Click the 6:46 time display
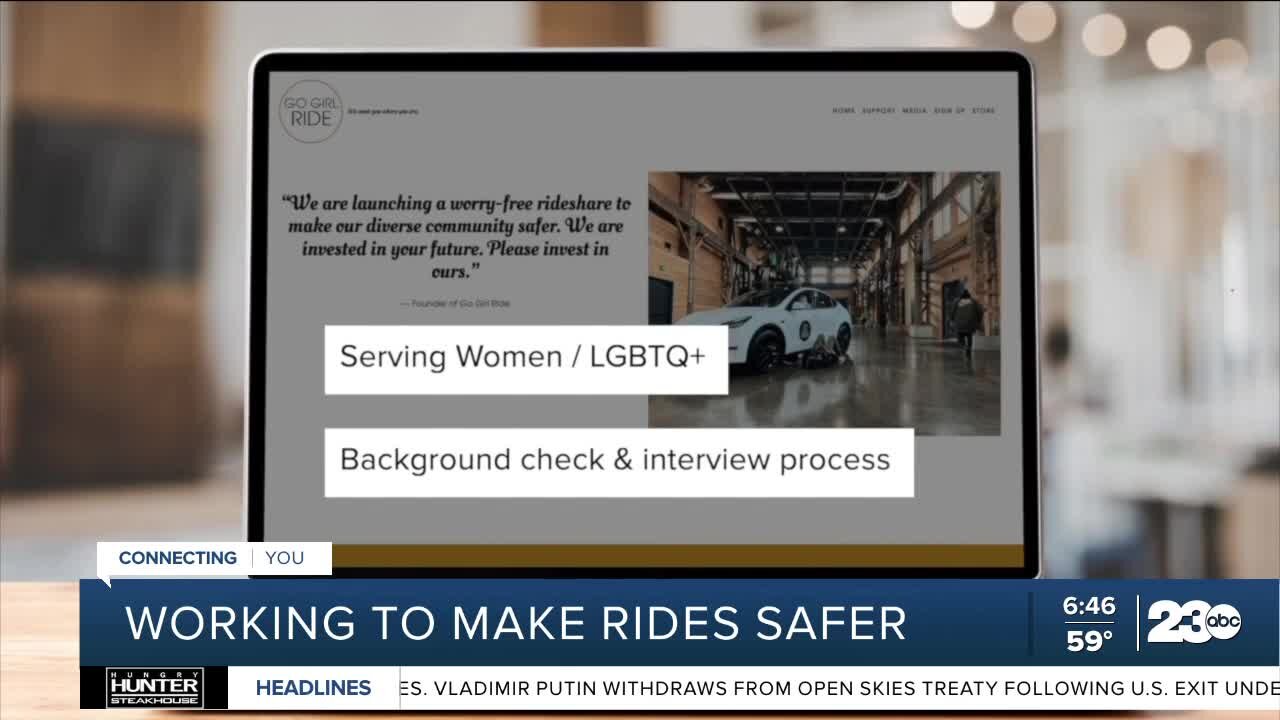Viewport: 1280px width, 720px height. pos(1088,606)
